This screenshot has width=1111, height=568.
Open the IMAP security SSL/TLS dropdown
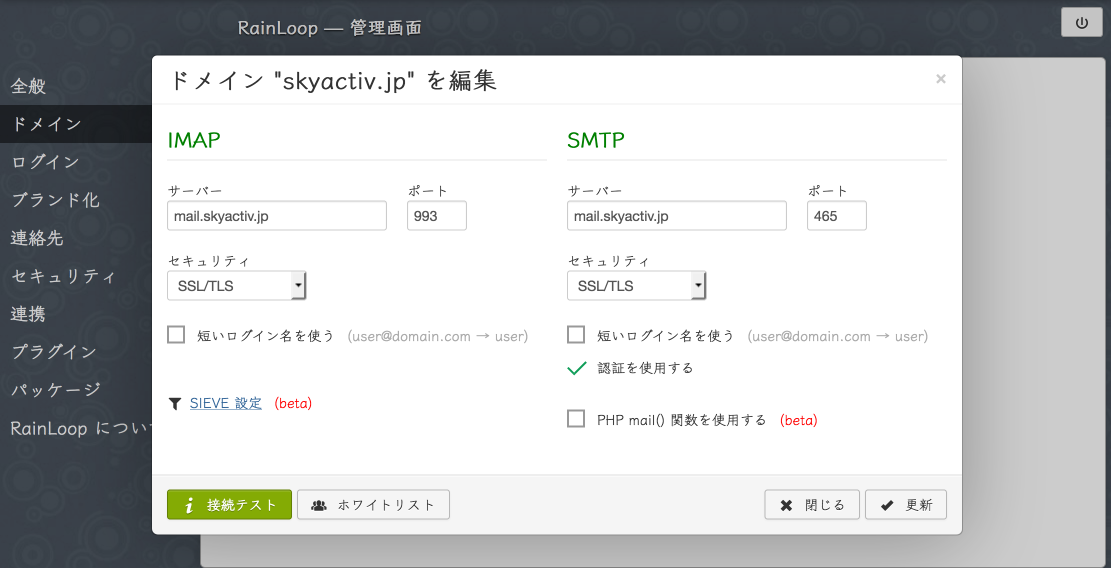237,286
